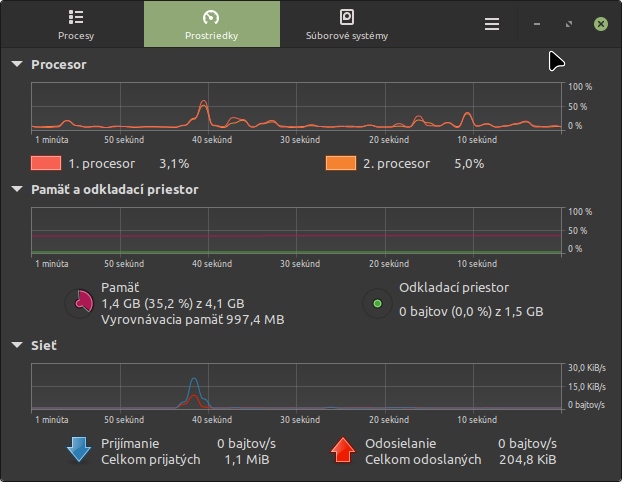Click the memory and swap history graph

click(296, 231)
